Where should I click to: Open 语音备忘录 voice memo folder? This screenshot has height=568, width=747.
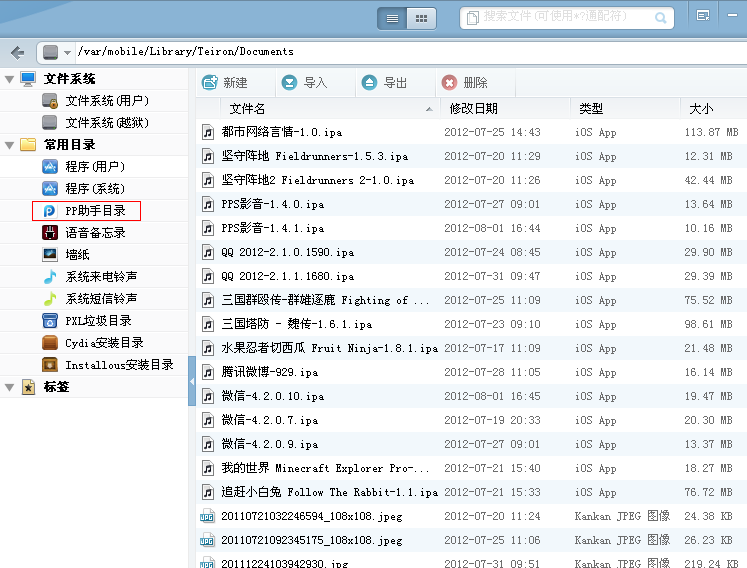click(x=95, y=233)
